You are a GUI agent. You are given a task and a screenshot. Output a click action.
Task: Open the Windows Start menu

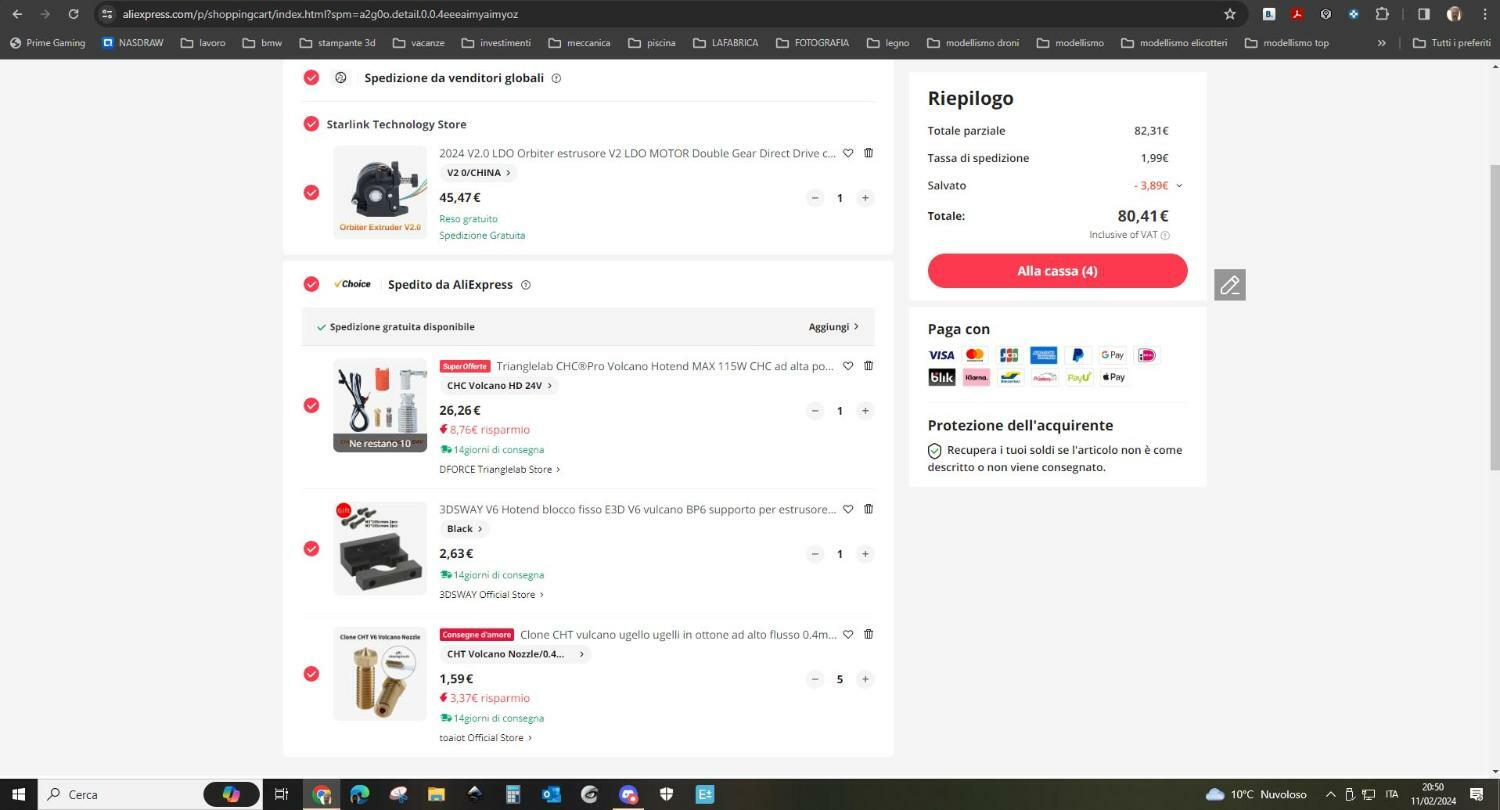[18, 794]
